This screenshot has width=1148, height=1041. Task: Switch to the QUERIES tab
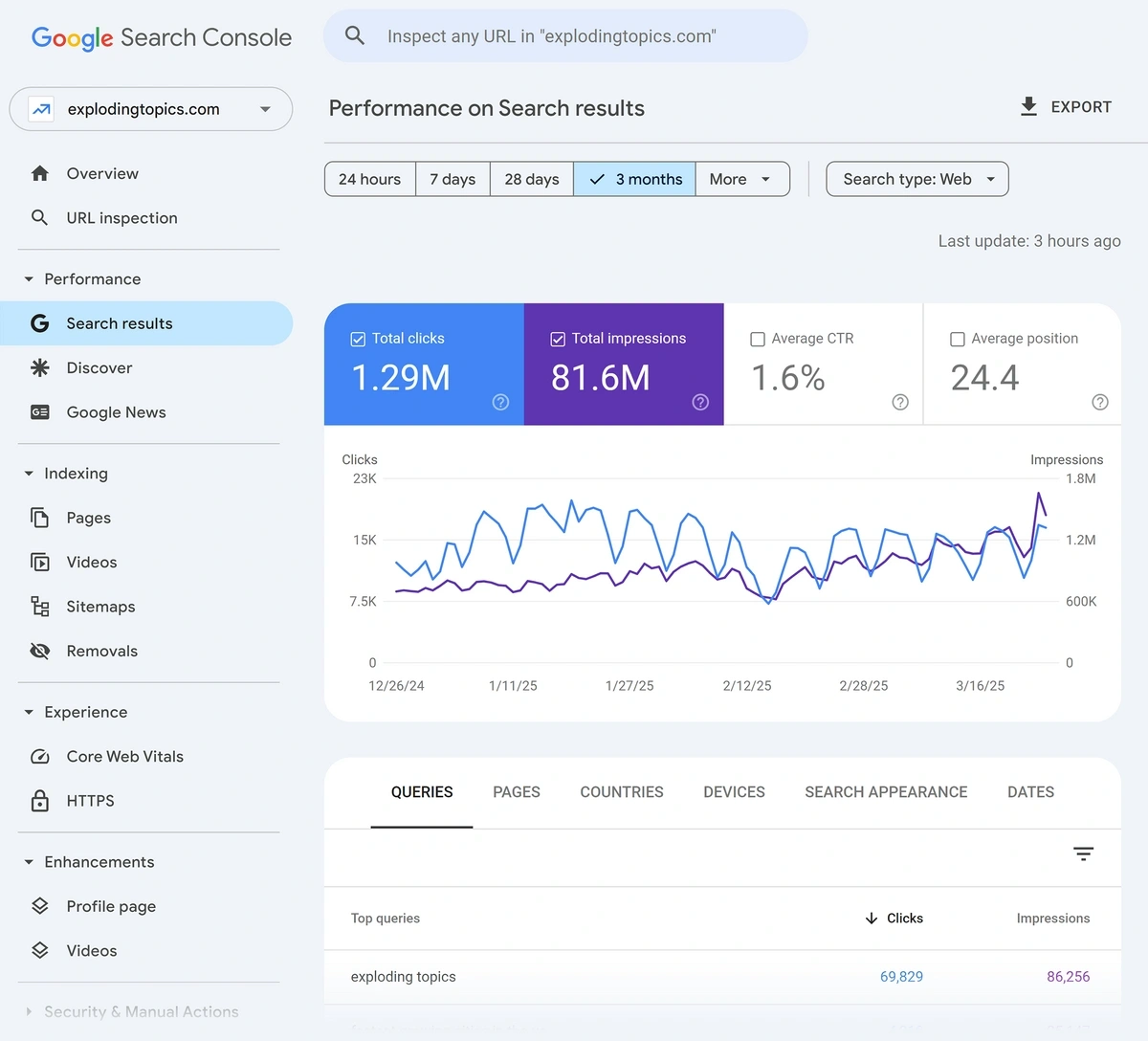click(422, 792)
